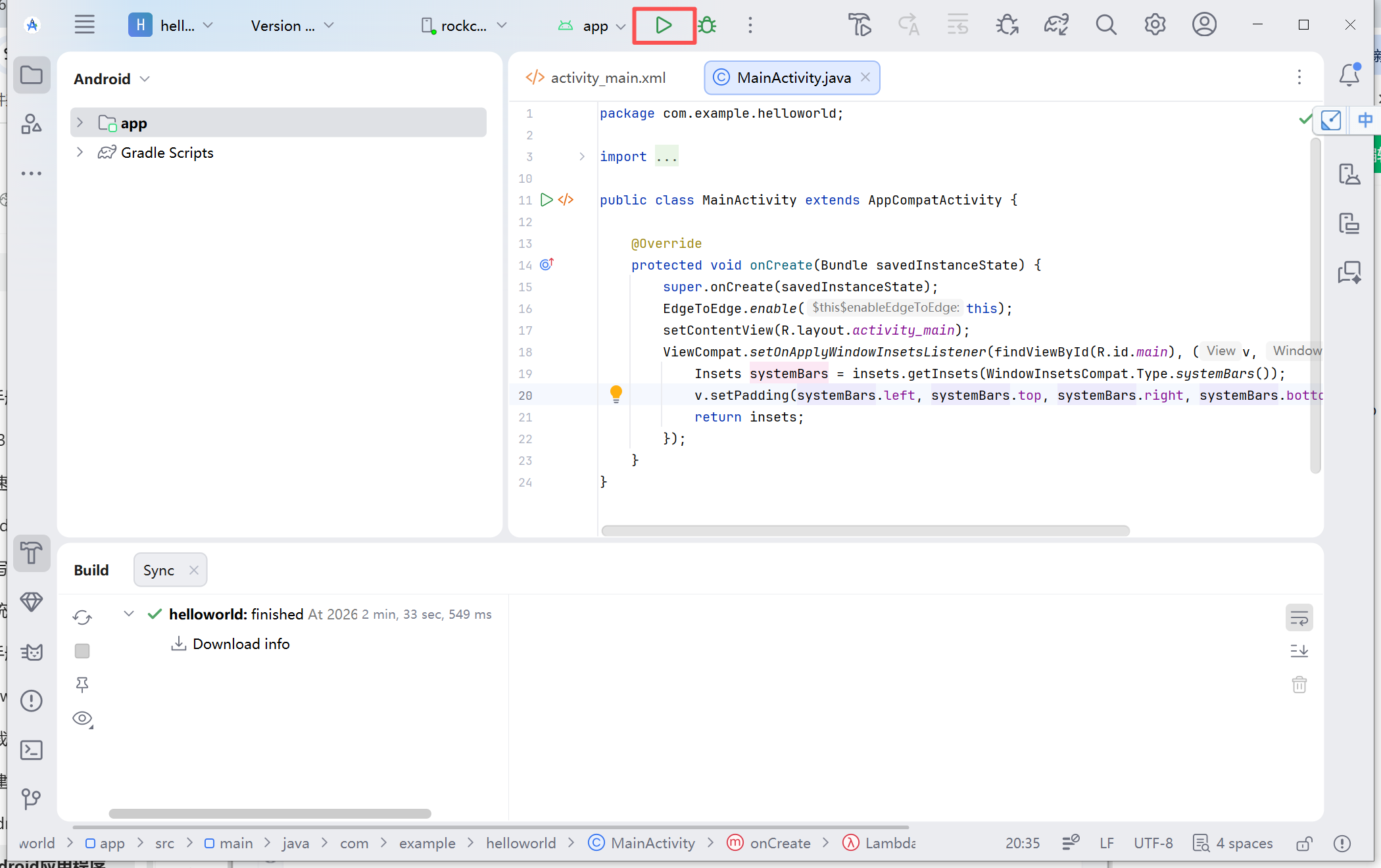Open the Terminal tool window
Screen dimensions: 1381x868
pyautogui.click(x=32, y=750)
